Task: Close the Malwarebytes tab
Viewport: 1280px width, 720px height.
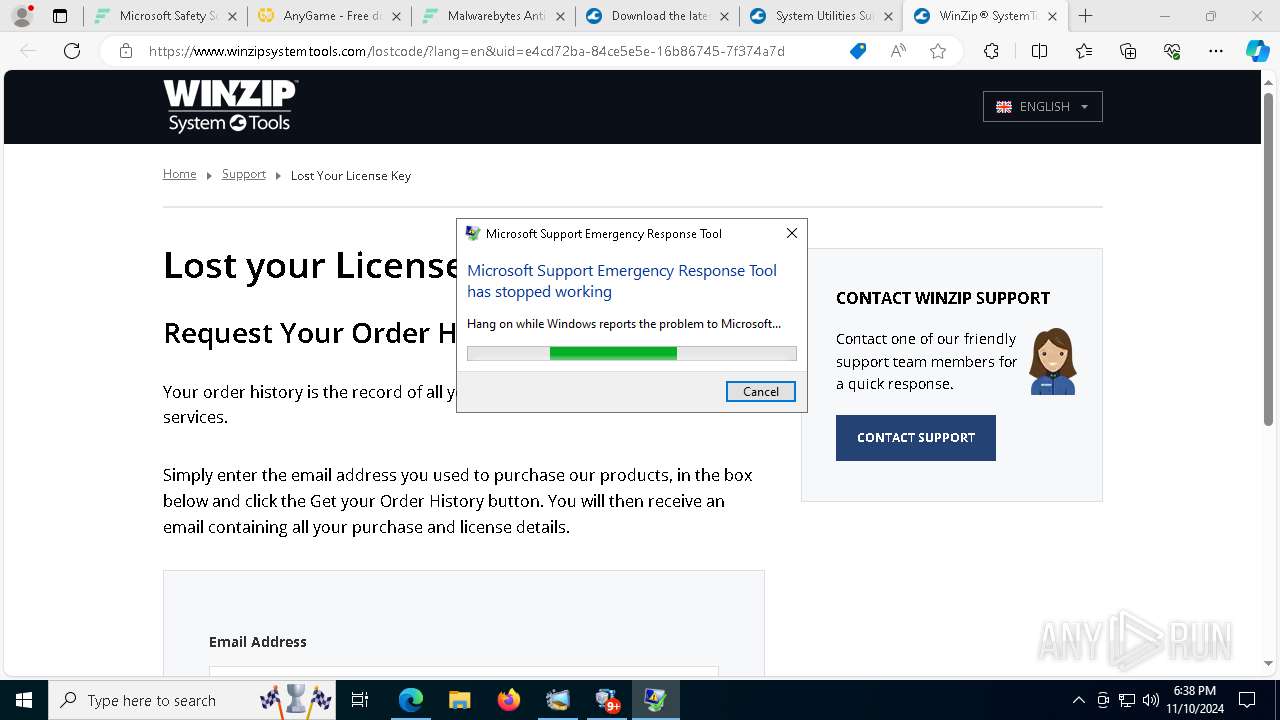Action: pyautogui.click(x=560, y=16)
